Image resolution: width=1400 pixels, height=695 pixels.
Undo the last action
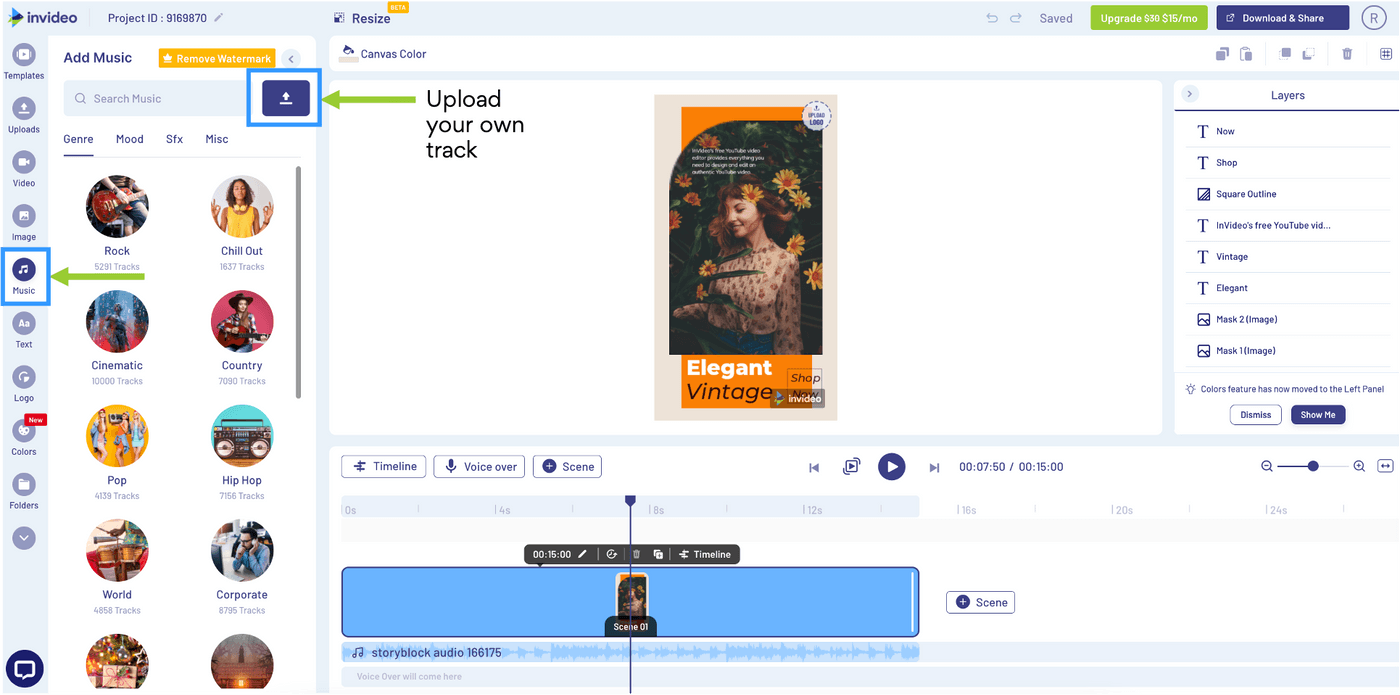pyautogui.click(x=992, y=18)
